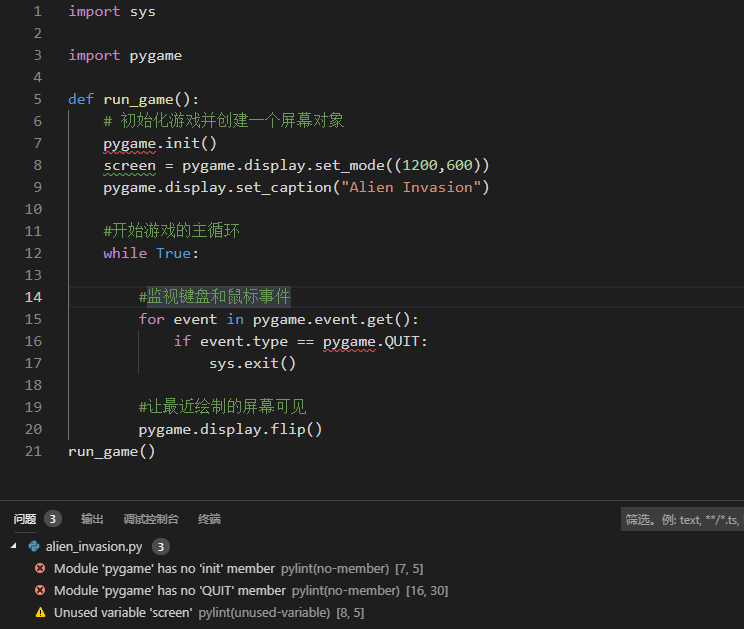This screenshot has width=744, height=629.
Task: Click 'import sys' on line 1
Action: click(112, 11)
